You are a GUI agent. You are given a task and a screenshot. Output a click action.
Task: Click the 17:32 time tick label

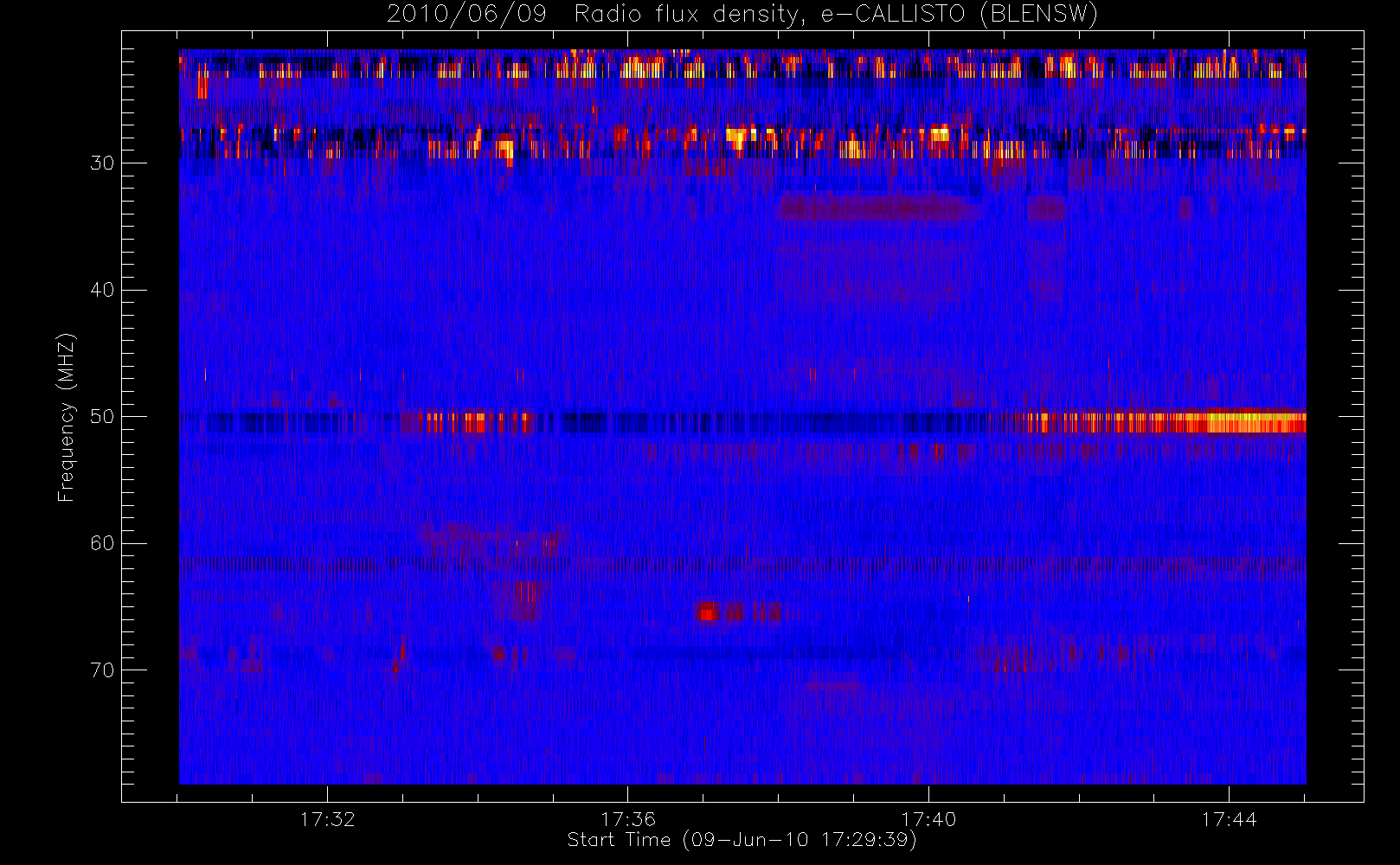(x=328, y=819)
